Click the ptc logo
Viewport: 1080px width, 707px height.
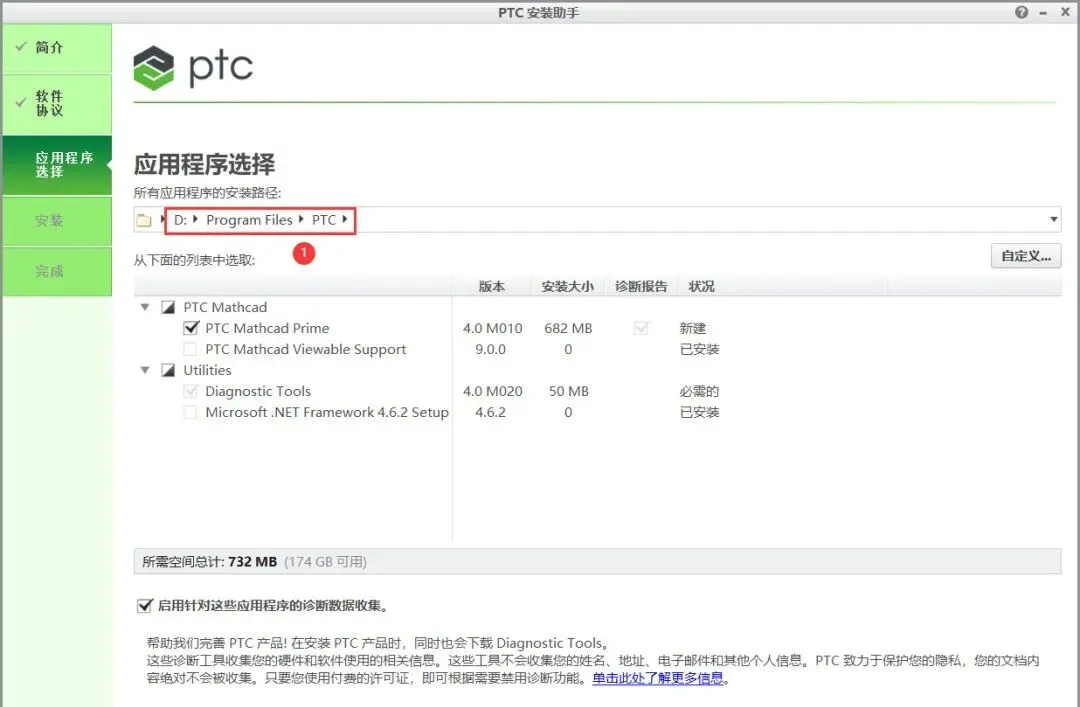(x=193, y=68)
